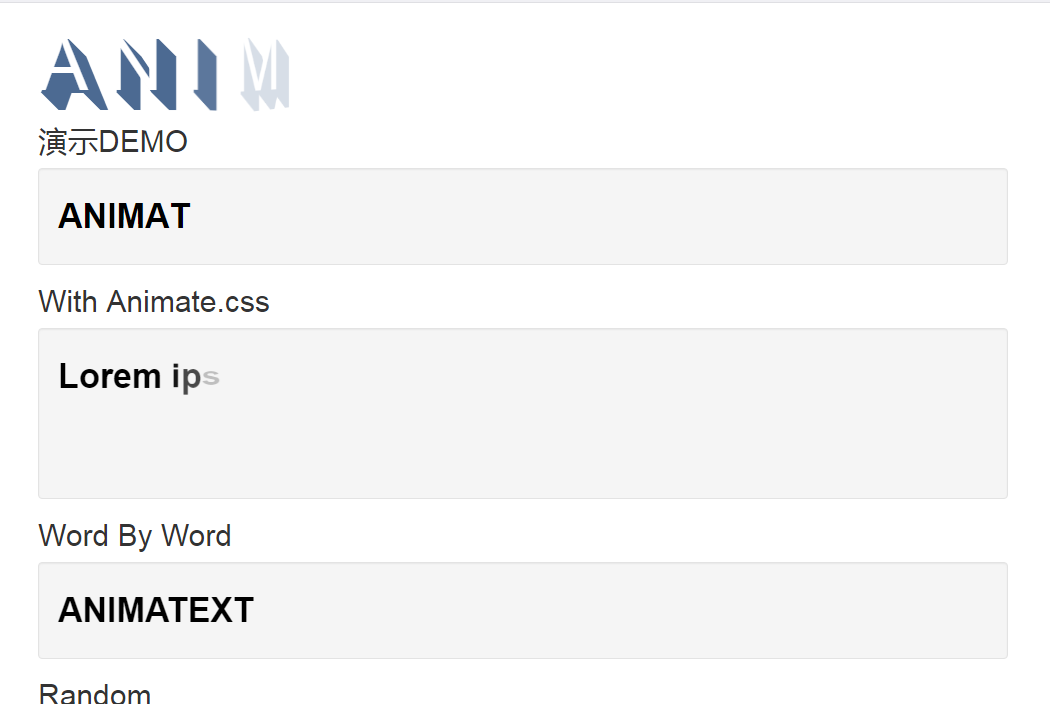Click the Chinese characters 演示 in the heading

tap(68, 142)
